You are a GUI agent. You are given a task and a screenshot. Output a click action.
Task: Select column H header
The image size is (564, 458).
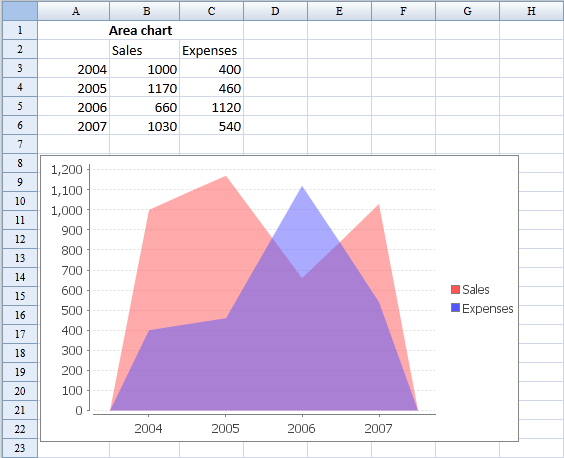[532, 11]
